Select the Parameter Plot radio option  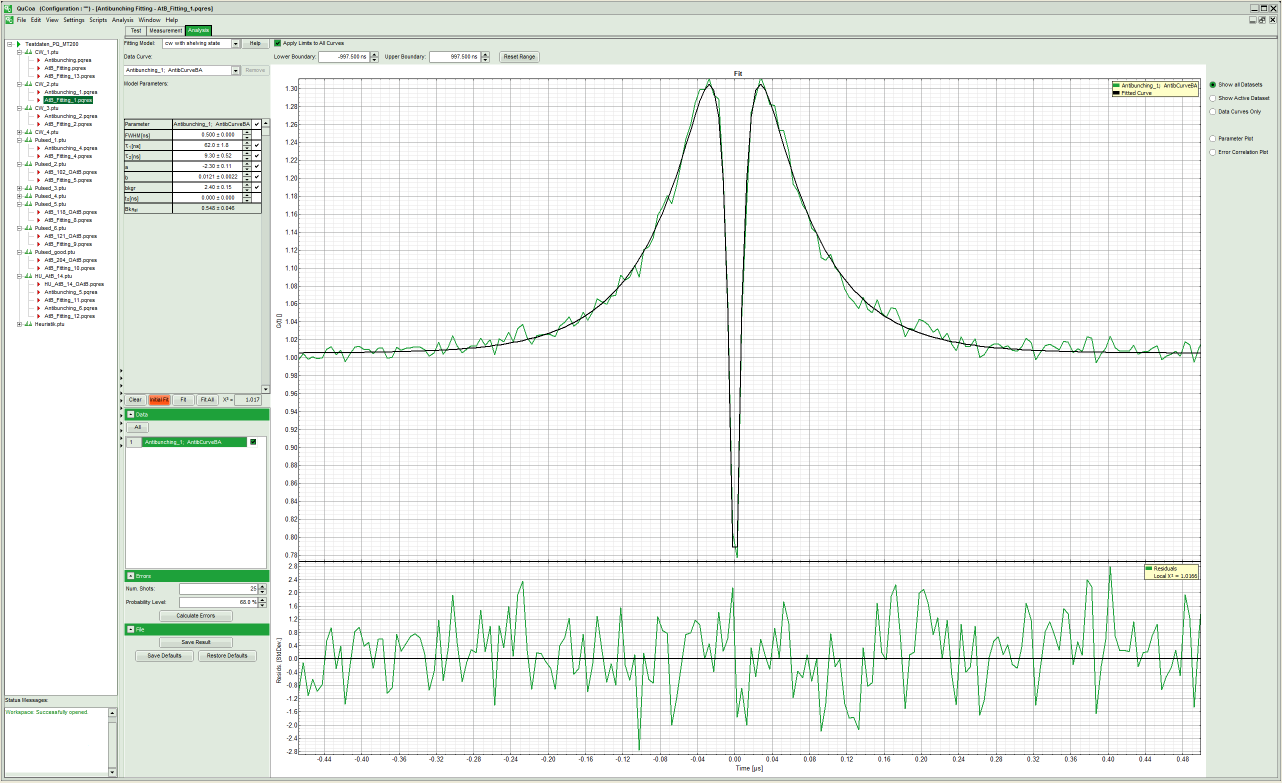(x=1213, y=137)
